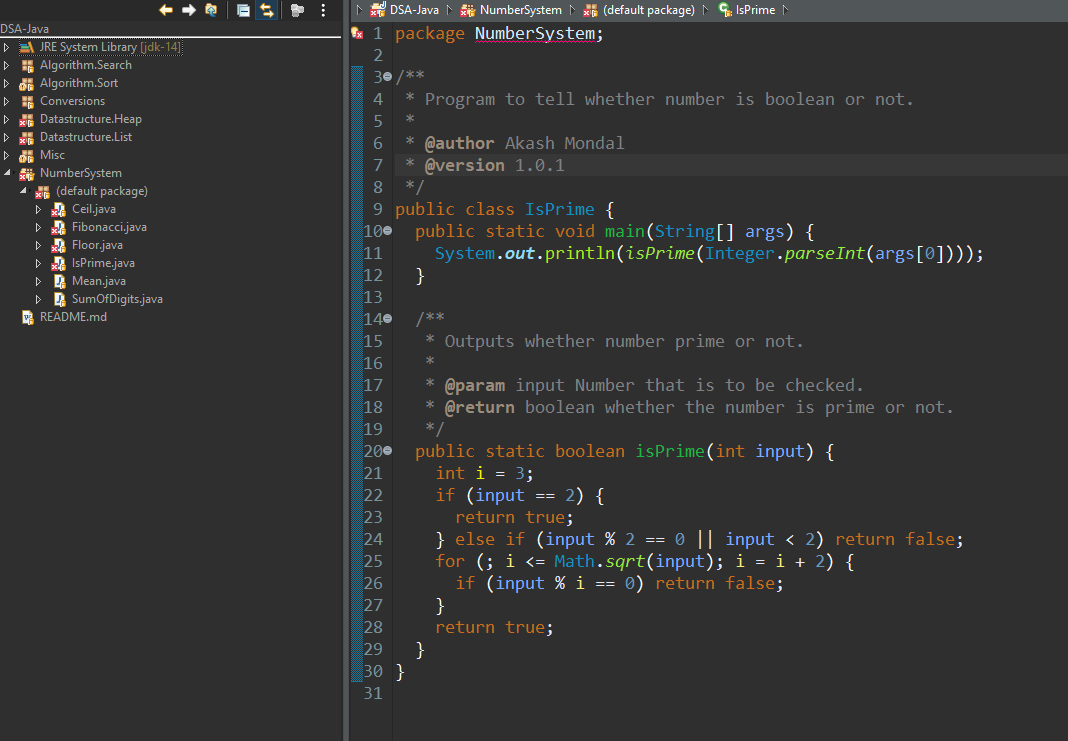
Task: Expand the IsPrime.java tree node
Action: pyautogui.click(x=39, y=263)
